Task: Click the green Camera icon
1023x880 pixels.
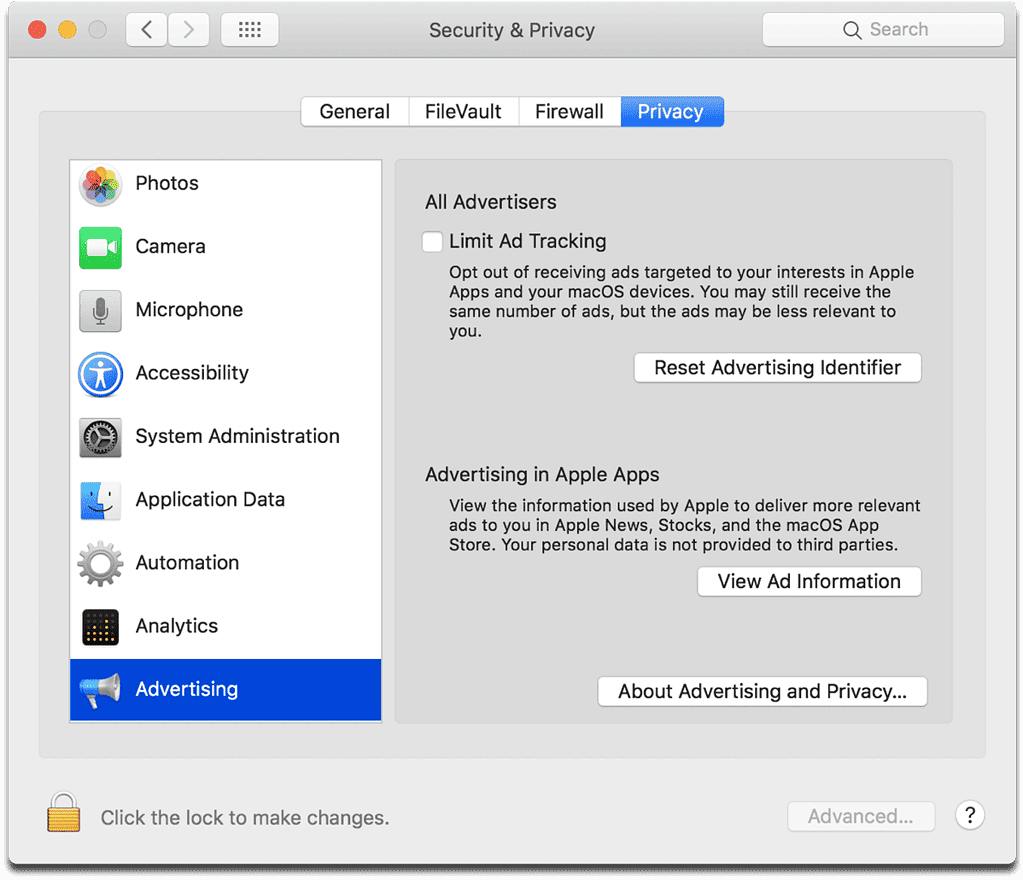Action: (100, 247)
